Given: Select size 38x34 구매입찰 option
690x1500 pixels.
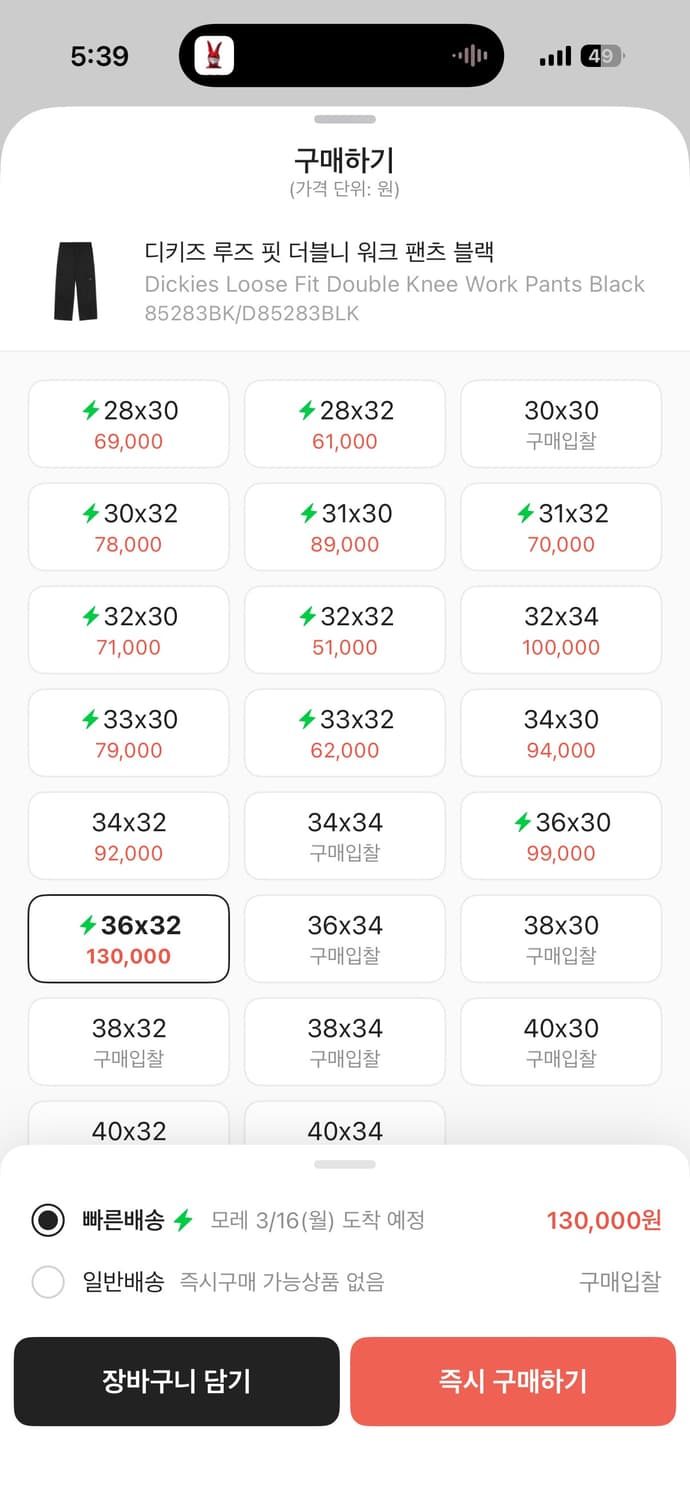Looking at the screenshot, I should pos(345,1042).
